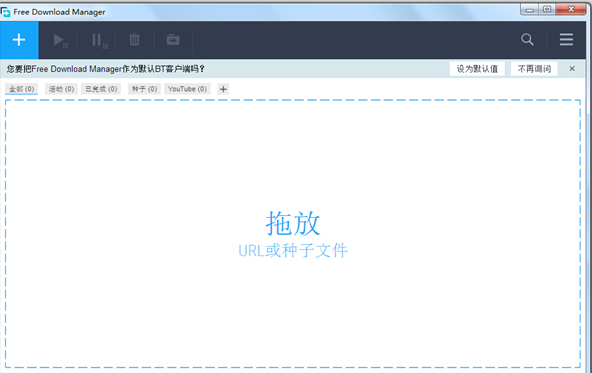This screenshot has width=592, height=373.
Task: Choose 不再询问 in the notification bar
Action: pos(534,69)
